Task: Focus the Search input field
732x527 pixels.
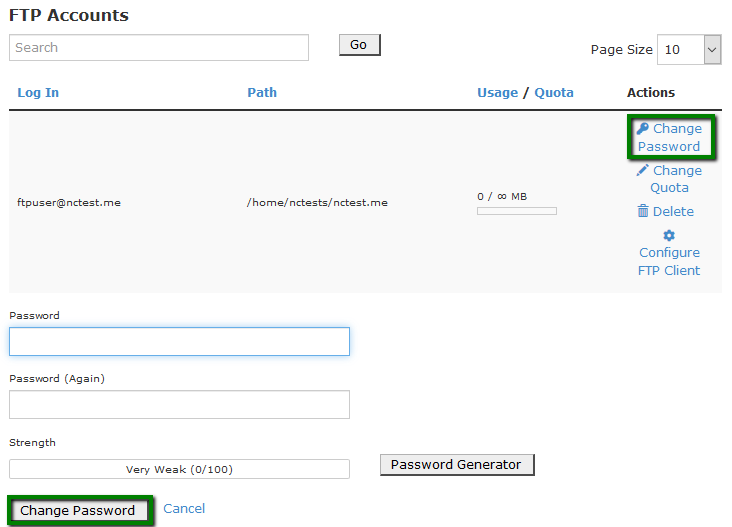Action: pos(159,48)
